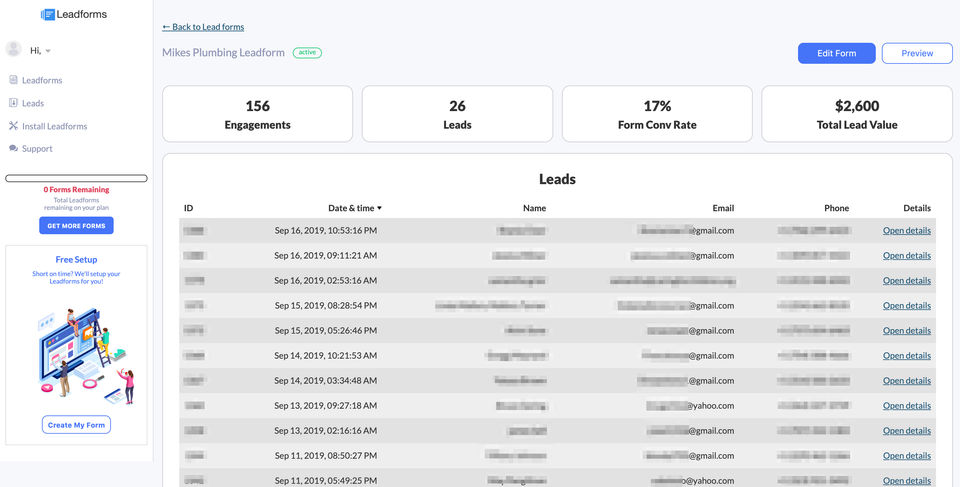Expand the Hi user account dropdown
960x487 pixels.
pyautogui.click(x=48, y=50)
